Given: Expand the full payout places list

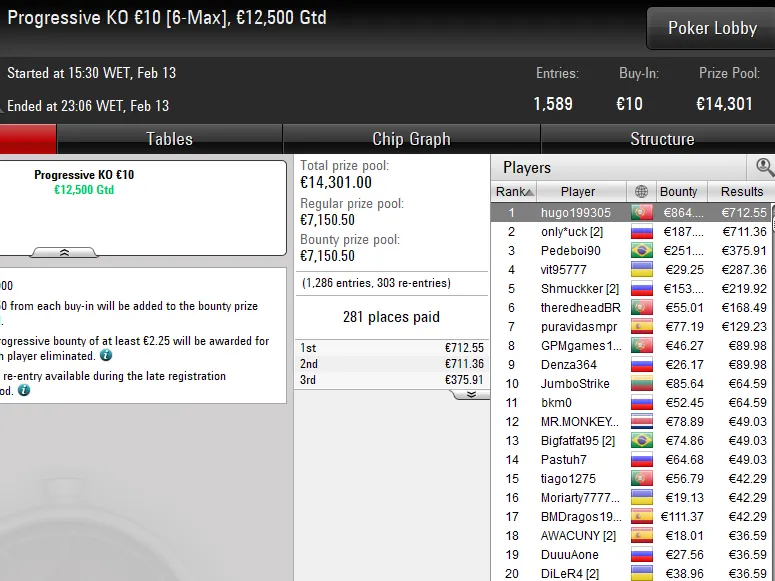Looking at the screenshot, I should coord(471,394).
